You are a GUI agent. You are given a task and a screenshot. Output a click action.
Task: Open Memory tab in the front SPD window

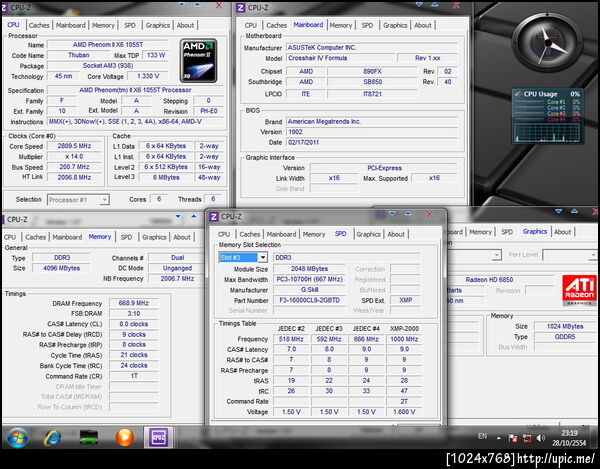click(314, 234)
